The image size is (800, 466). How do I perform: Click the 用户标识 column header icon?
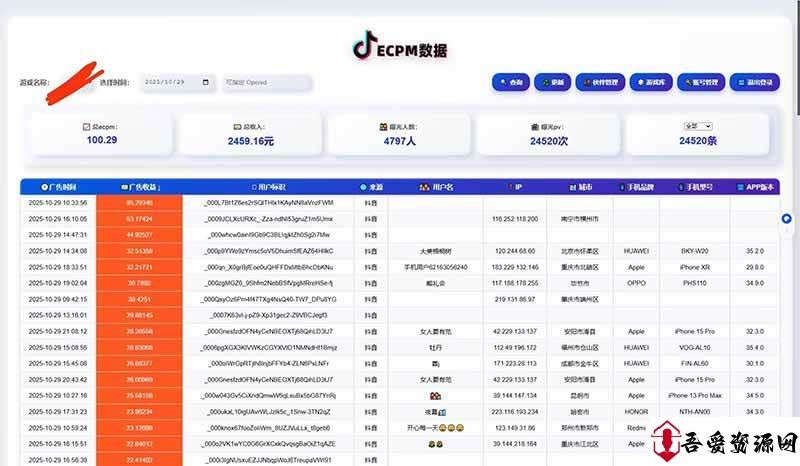point(255,187)
